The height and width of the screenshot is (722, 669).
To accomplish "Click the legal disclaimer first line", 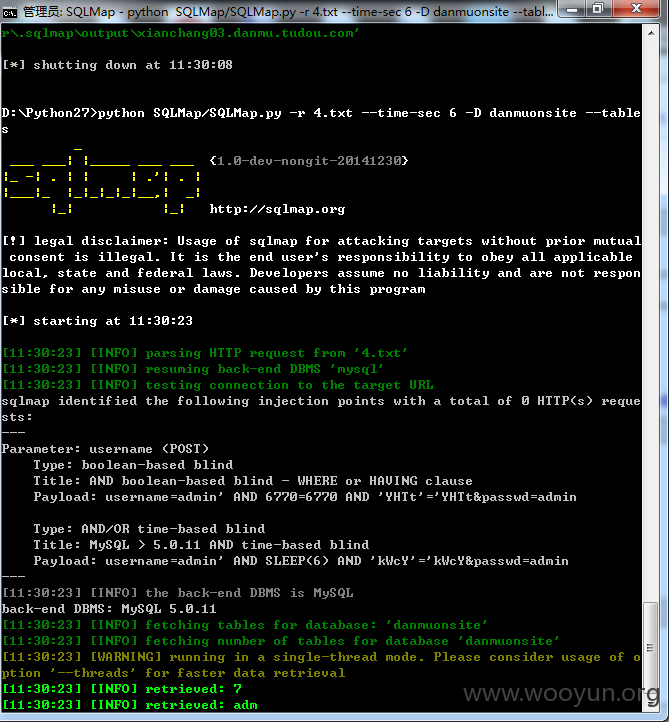I will click(x=321, y=241).
